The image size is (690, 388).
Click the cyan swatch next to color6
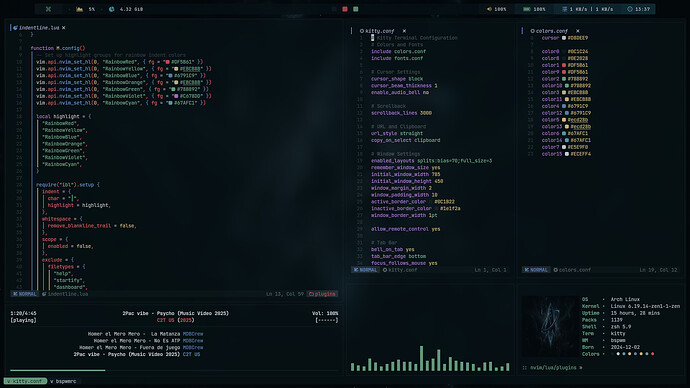coord(564,133)
